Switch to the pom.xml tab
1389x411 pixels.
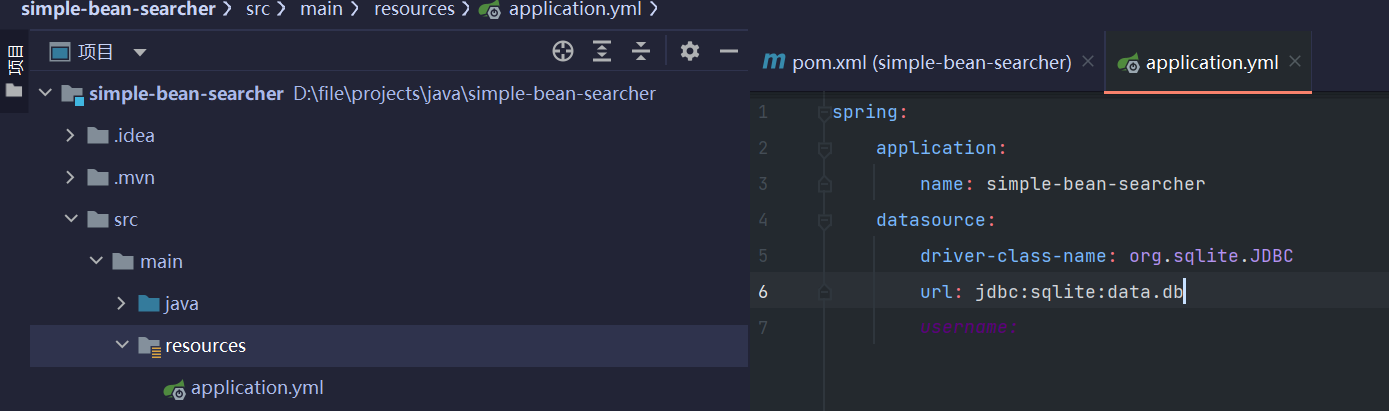[931, 62]
